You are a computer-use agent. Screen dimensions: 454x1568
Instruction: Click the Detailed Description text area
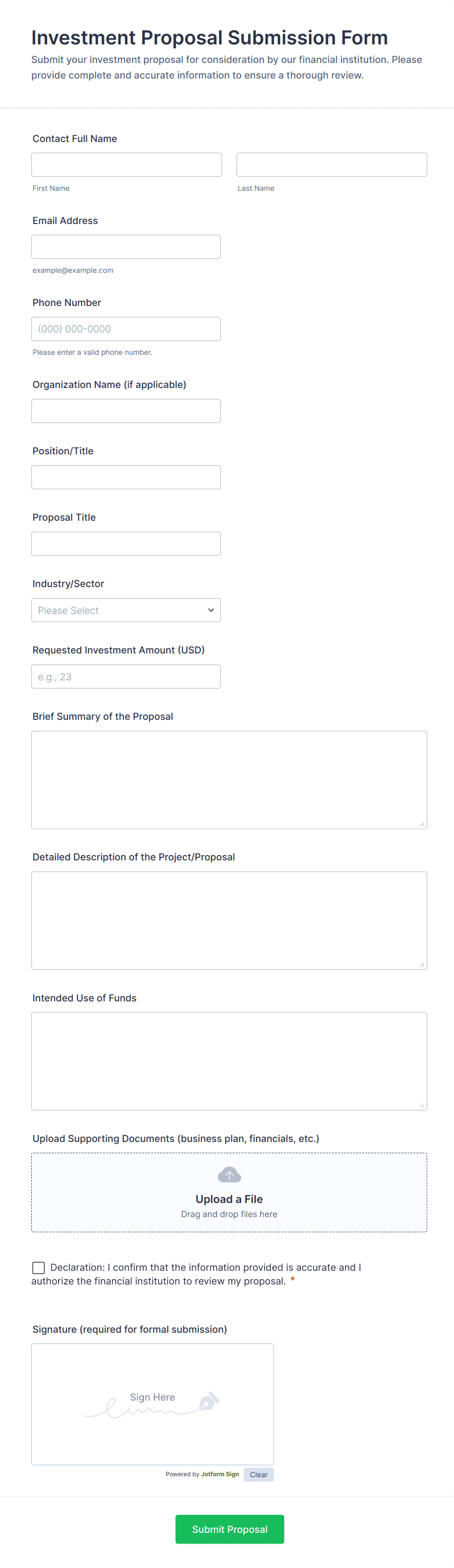point(229,920)
